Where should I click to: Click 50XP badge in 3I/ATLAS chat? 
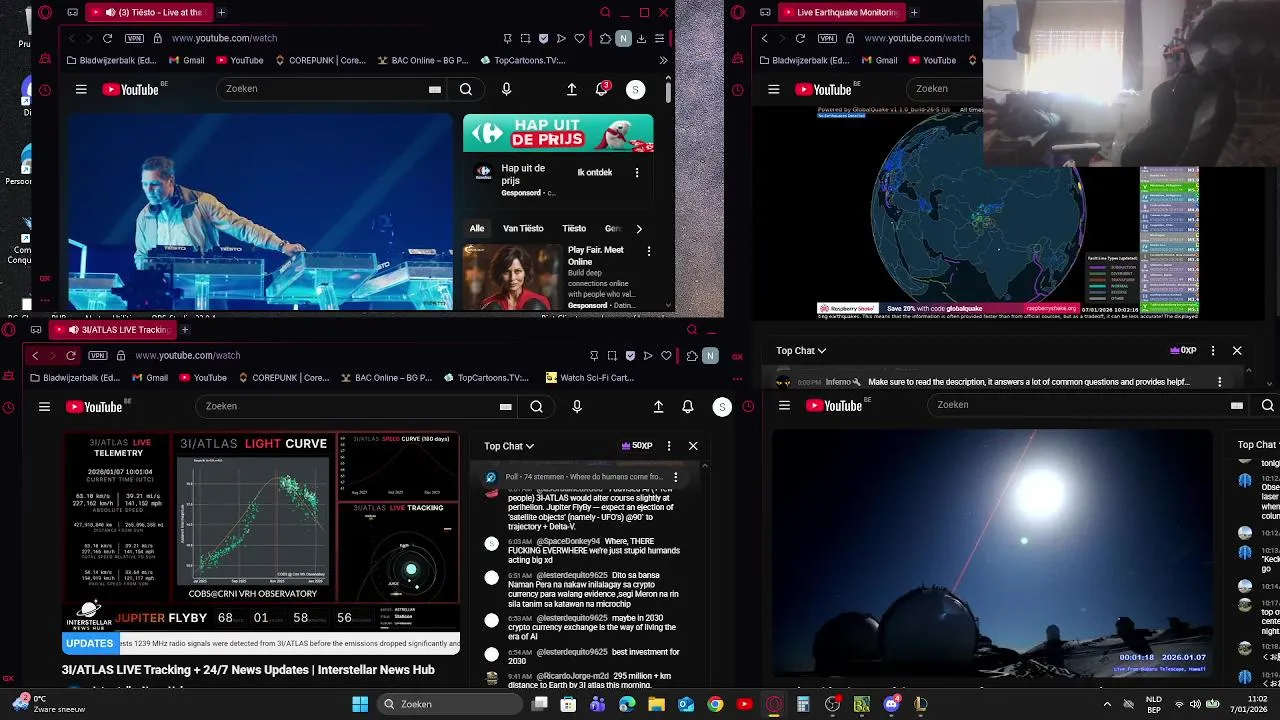coord(637,446)
